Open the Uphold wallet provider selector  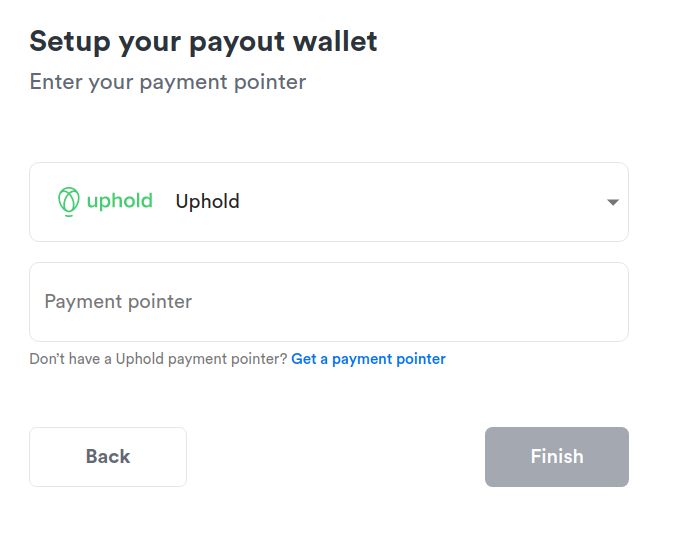328,202
